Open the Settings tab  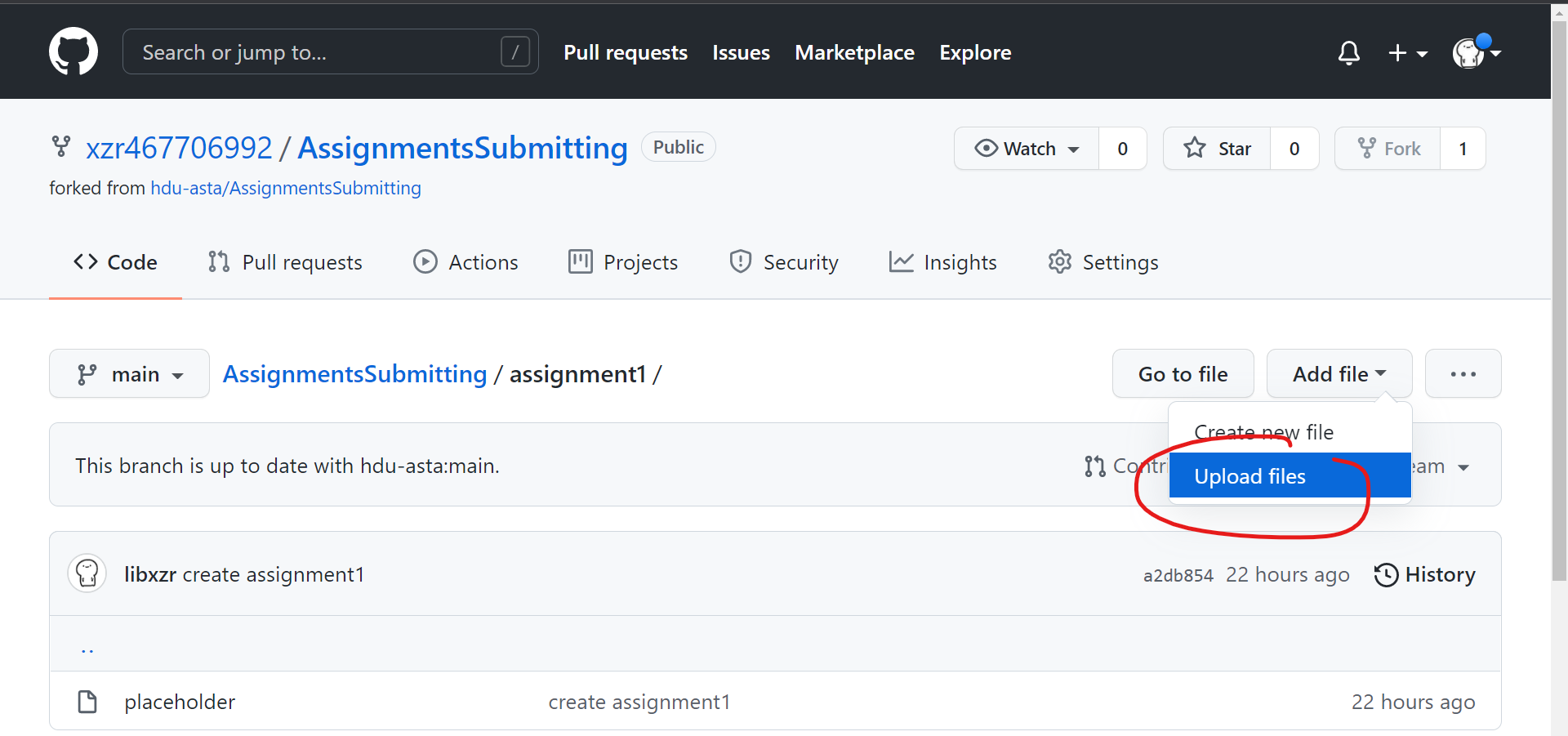pyautogui.click(x=1102, y=262)
